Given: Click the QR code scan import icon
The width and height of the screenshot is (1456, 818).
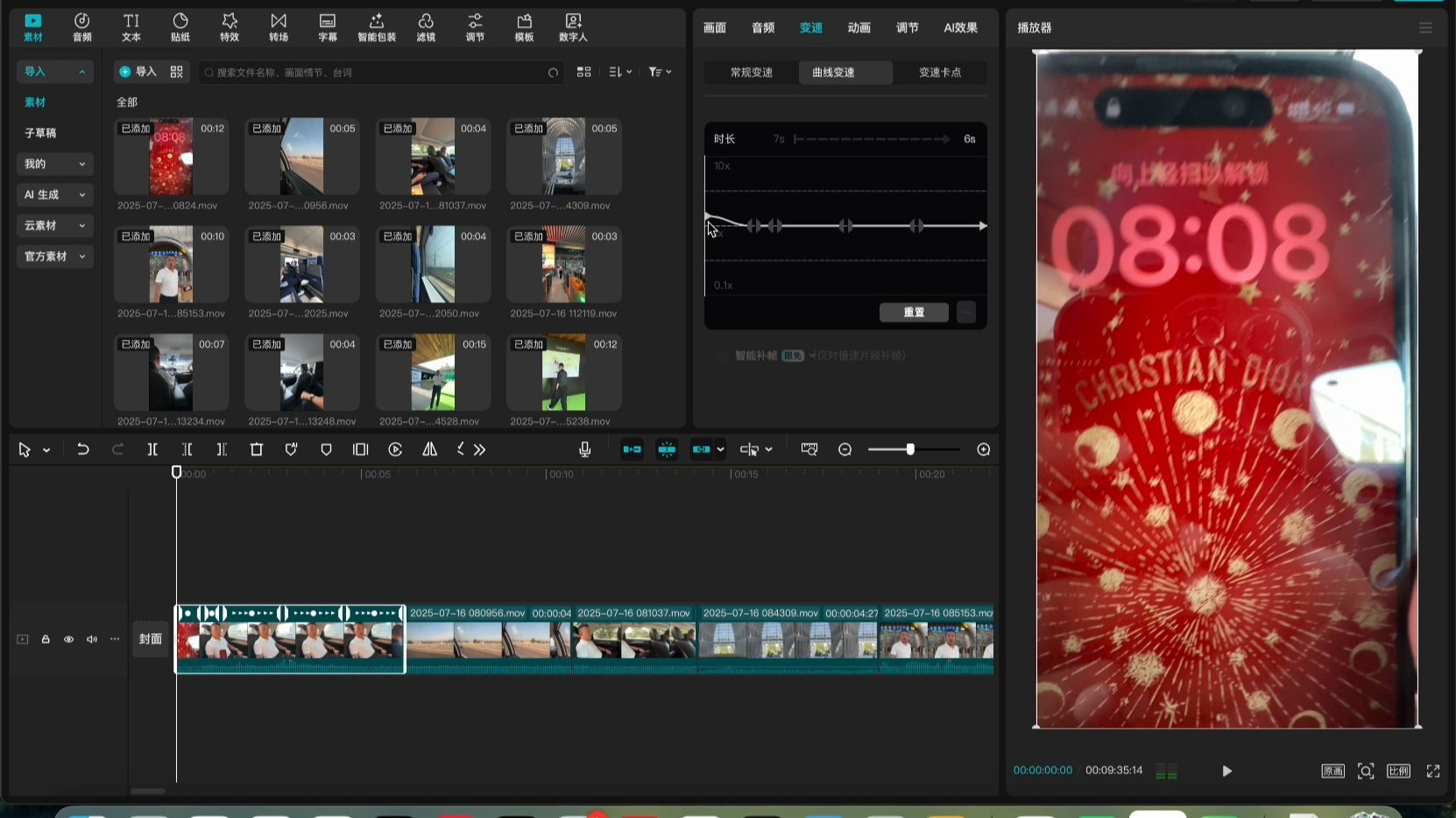Looking at the screenshot, I should click(177, 72).
